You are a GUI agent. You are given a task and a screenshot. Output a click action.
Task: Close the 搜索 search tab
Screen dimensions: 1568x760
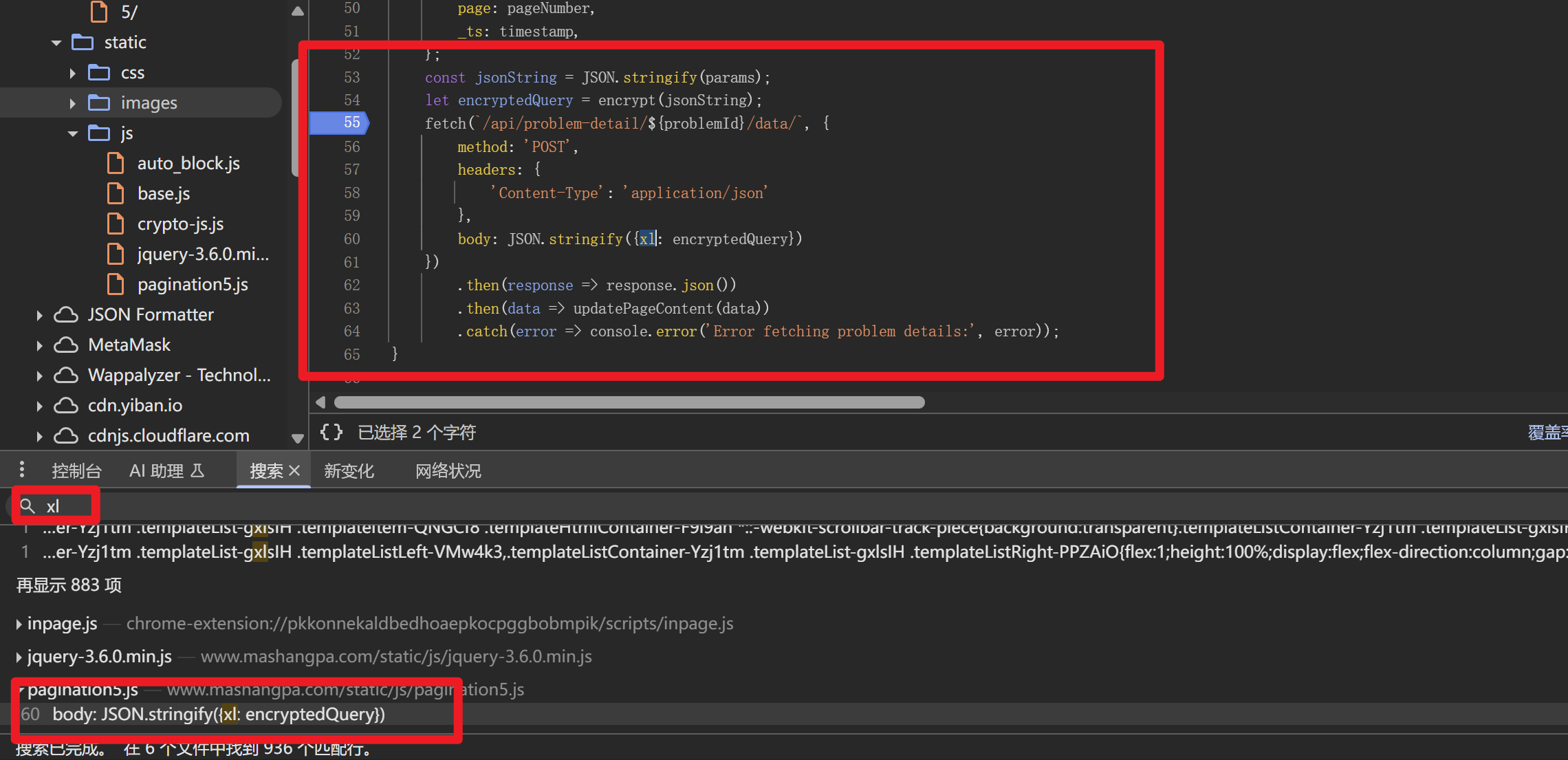click(294, 470)
